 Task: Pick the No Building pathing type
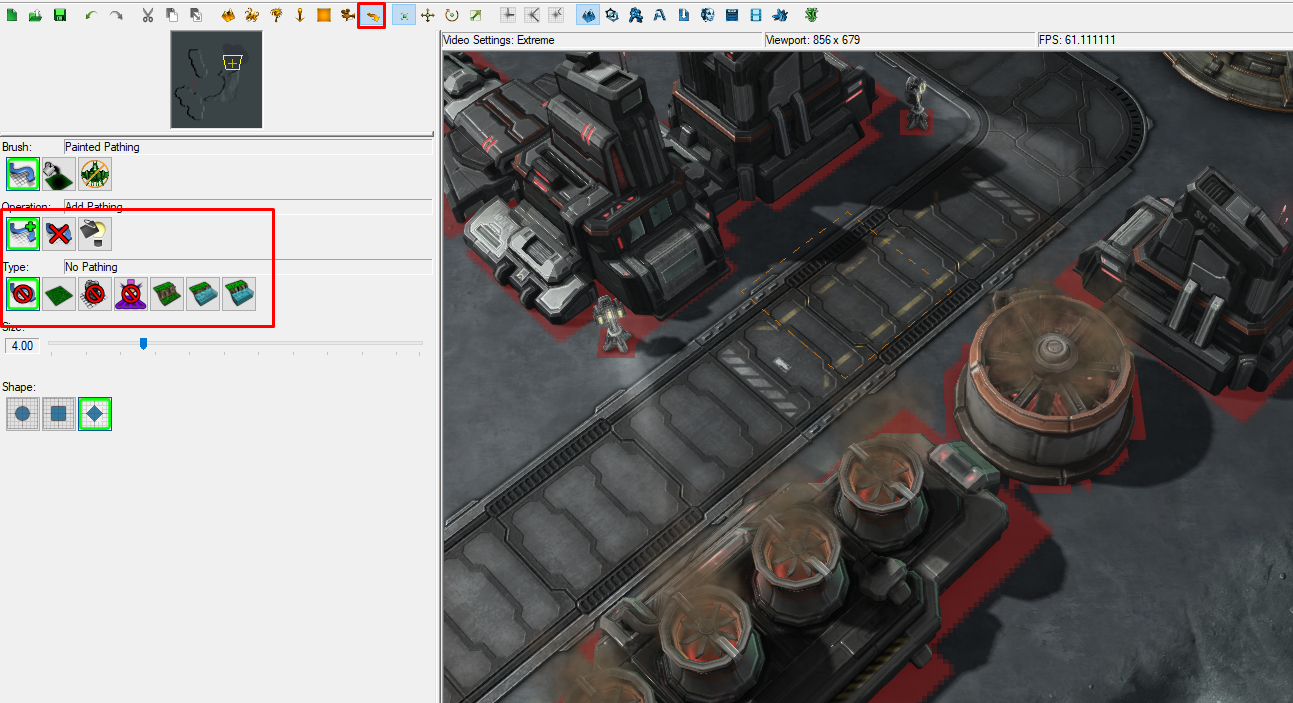click(x=95, y=294)
